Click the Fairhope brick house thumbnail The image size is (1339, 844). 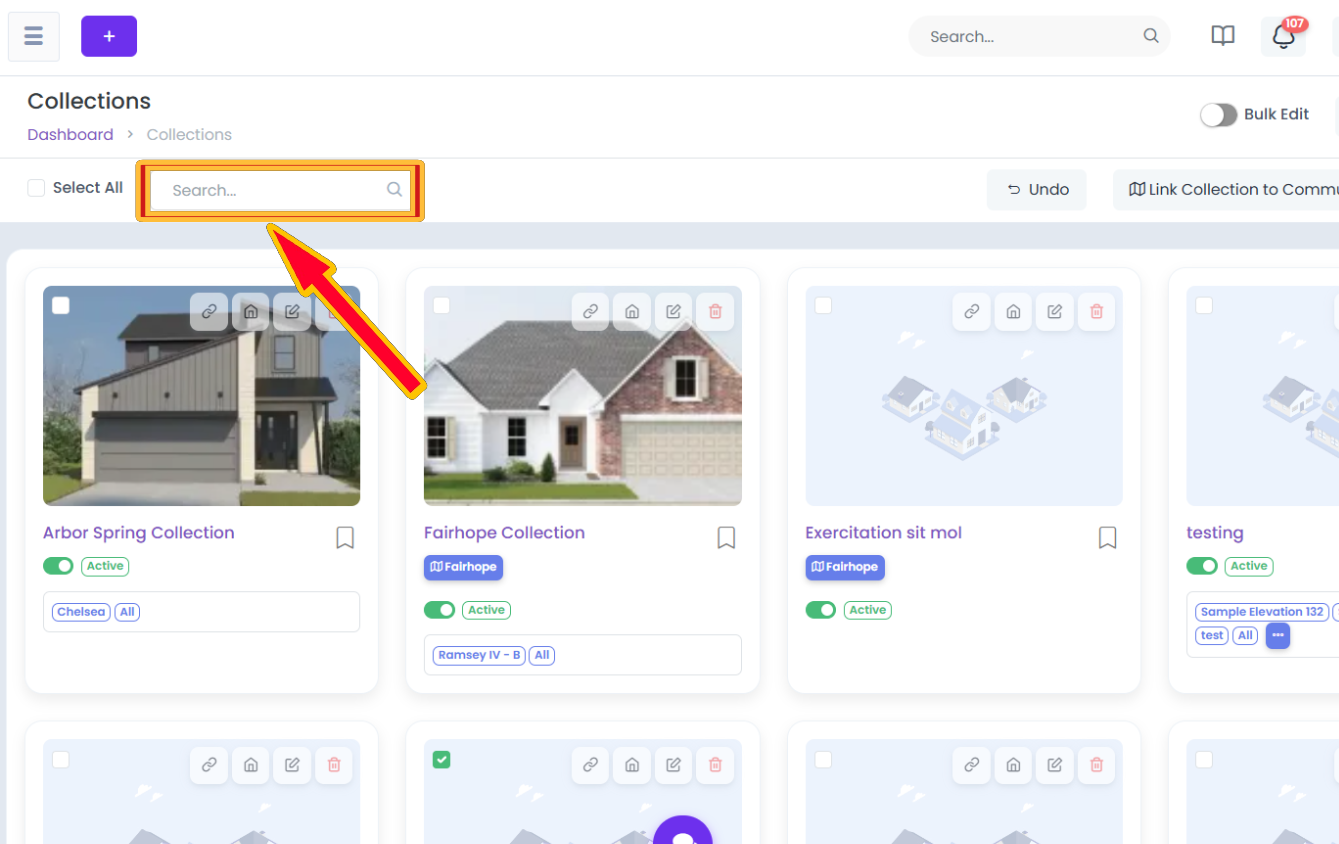pyautogui.click(x=583, y=396)
